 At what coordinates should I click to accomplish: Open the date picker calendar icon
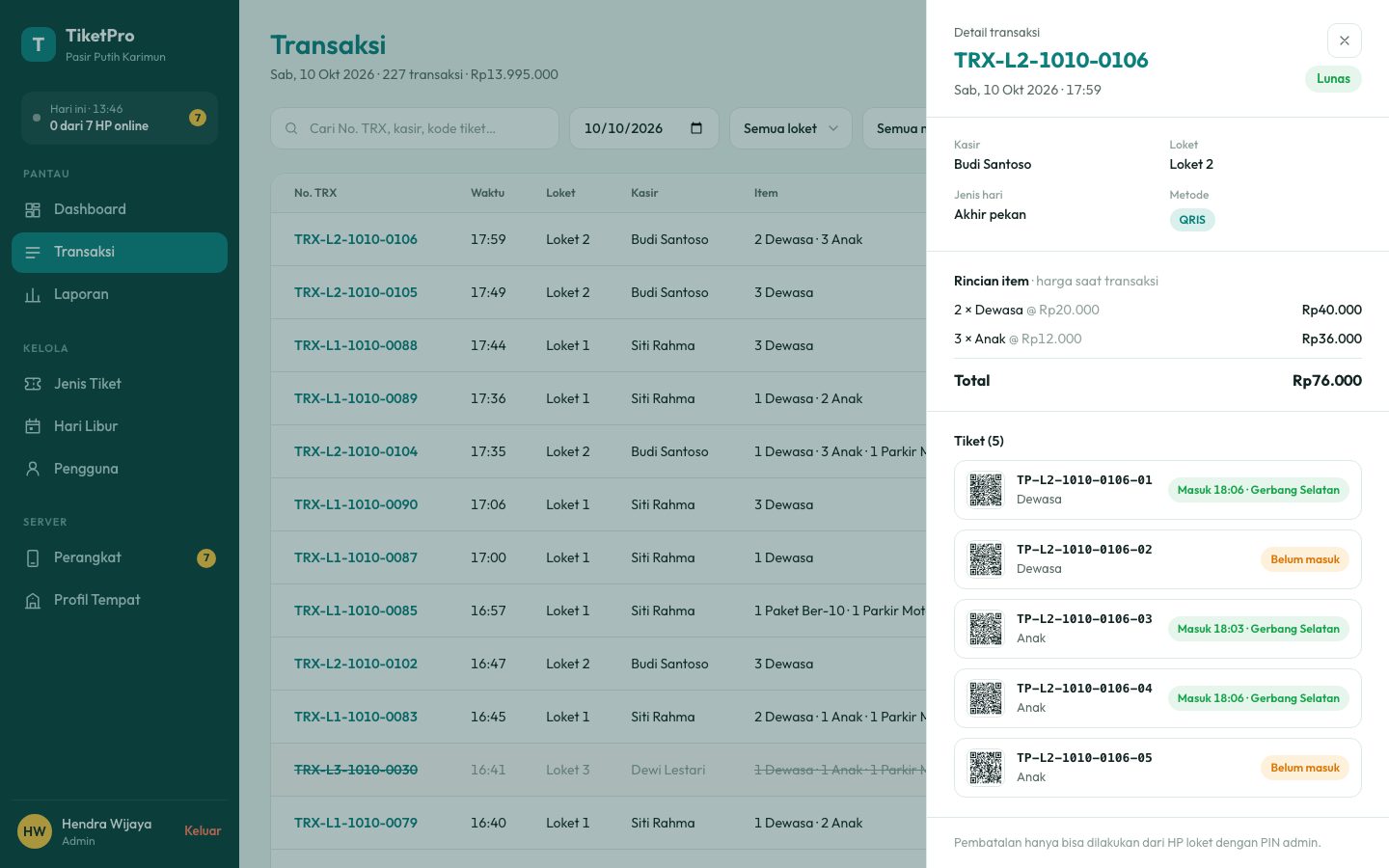pos(696,128)
